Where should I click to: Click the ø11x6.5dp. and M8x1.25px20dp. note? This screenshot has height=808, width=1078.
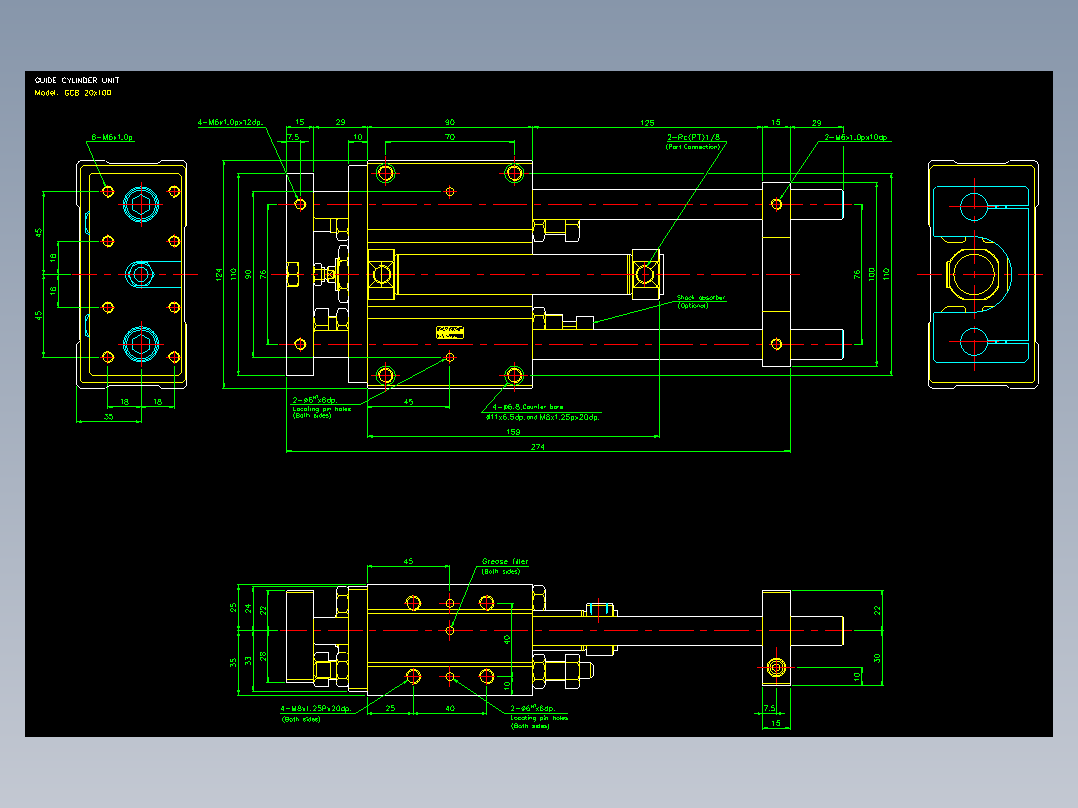(x=542, y=417)
